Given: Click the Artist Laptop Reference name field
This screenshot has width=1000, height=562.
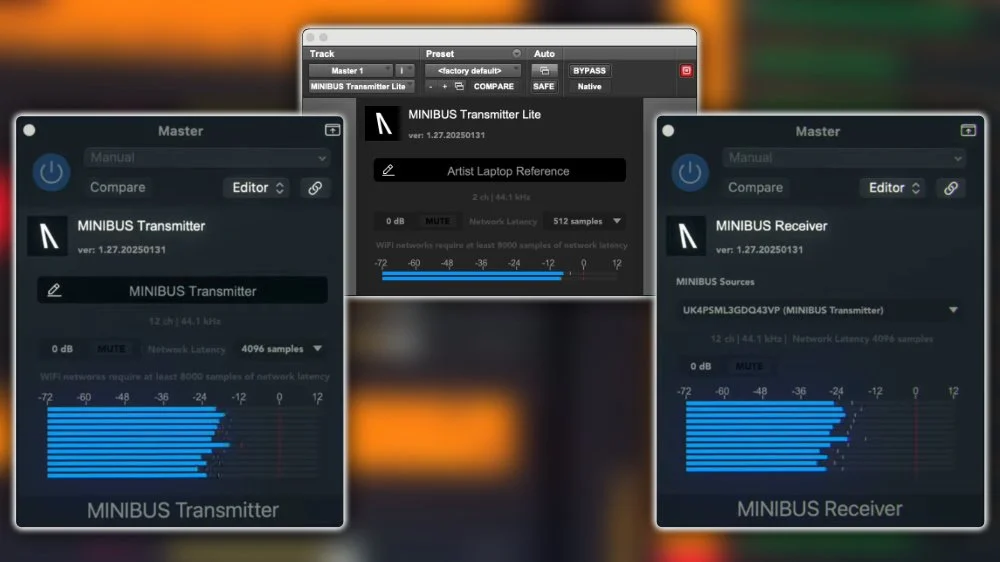Looking at the screenshot, I should tap(499, 170).
